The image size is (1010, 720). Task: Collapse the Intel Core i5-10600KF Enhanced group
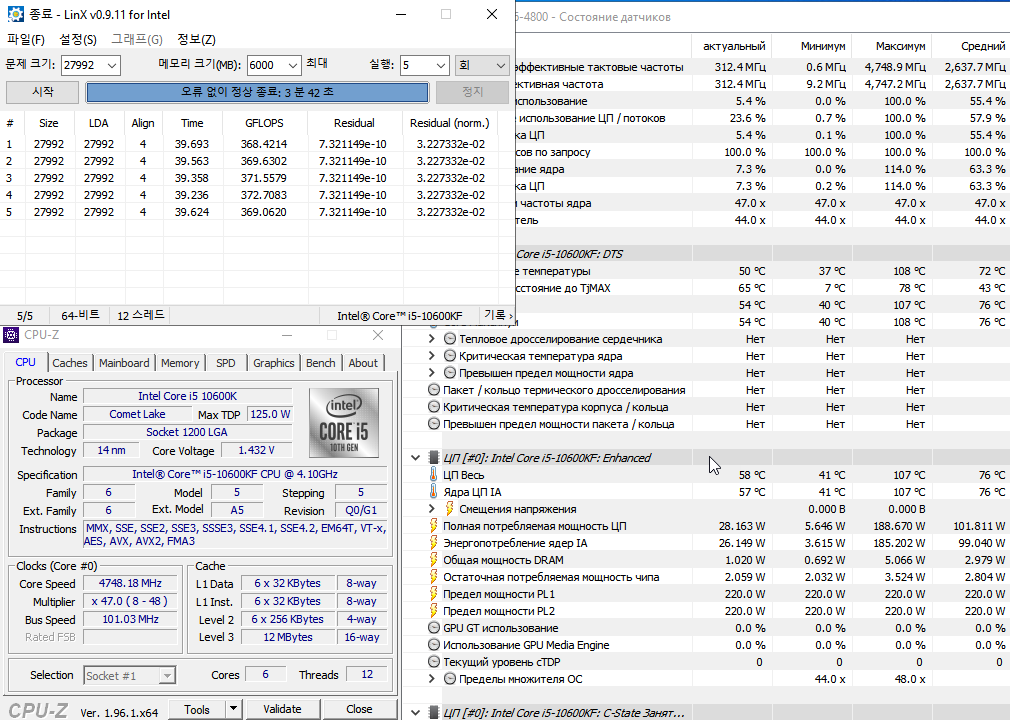pos(415,458)
